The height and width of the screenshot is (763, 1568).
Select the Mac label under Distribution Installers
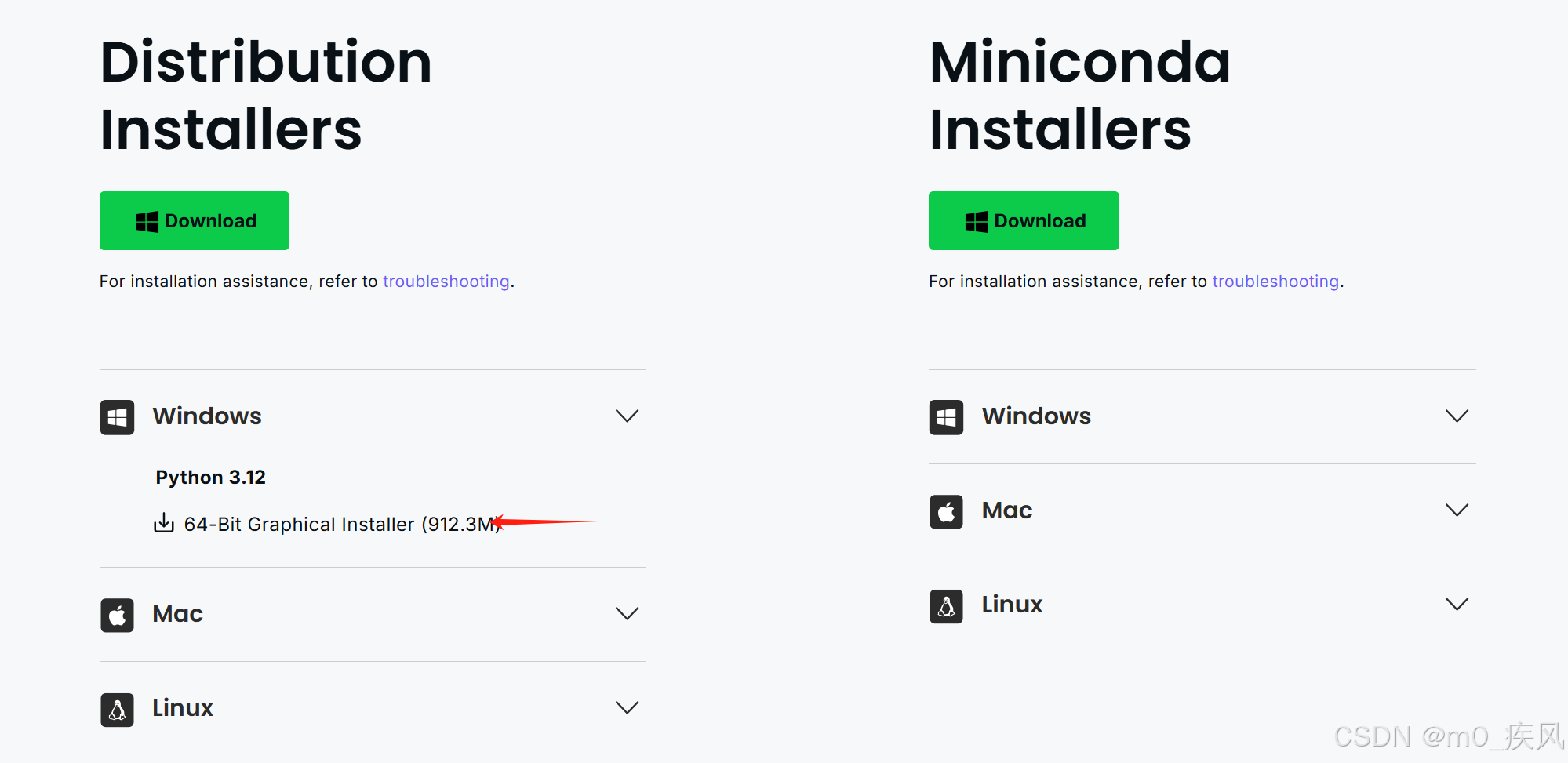[178, 614]
